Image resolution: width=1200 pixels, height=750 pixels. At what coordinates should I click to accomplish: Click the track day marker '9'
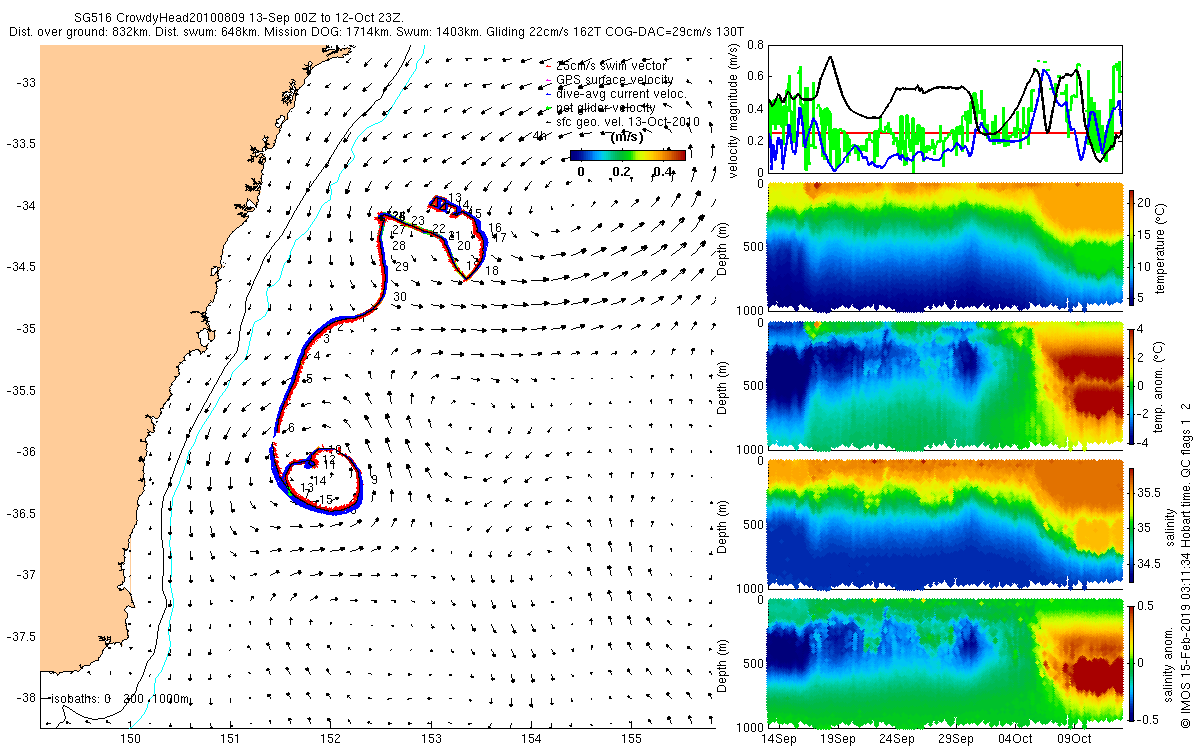(x=374, y=481)
